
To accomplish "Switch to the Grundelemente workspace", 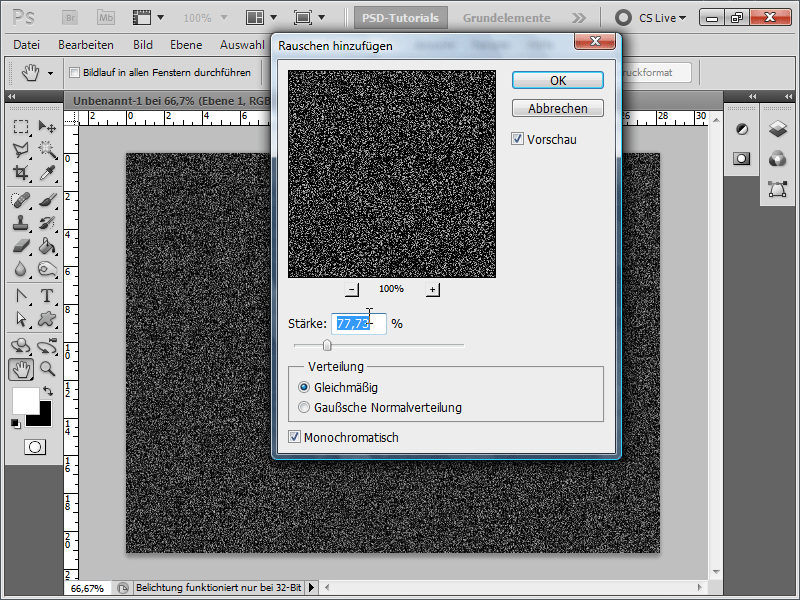I will click(507, 18).
